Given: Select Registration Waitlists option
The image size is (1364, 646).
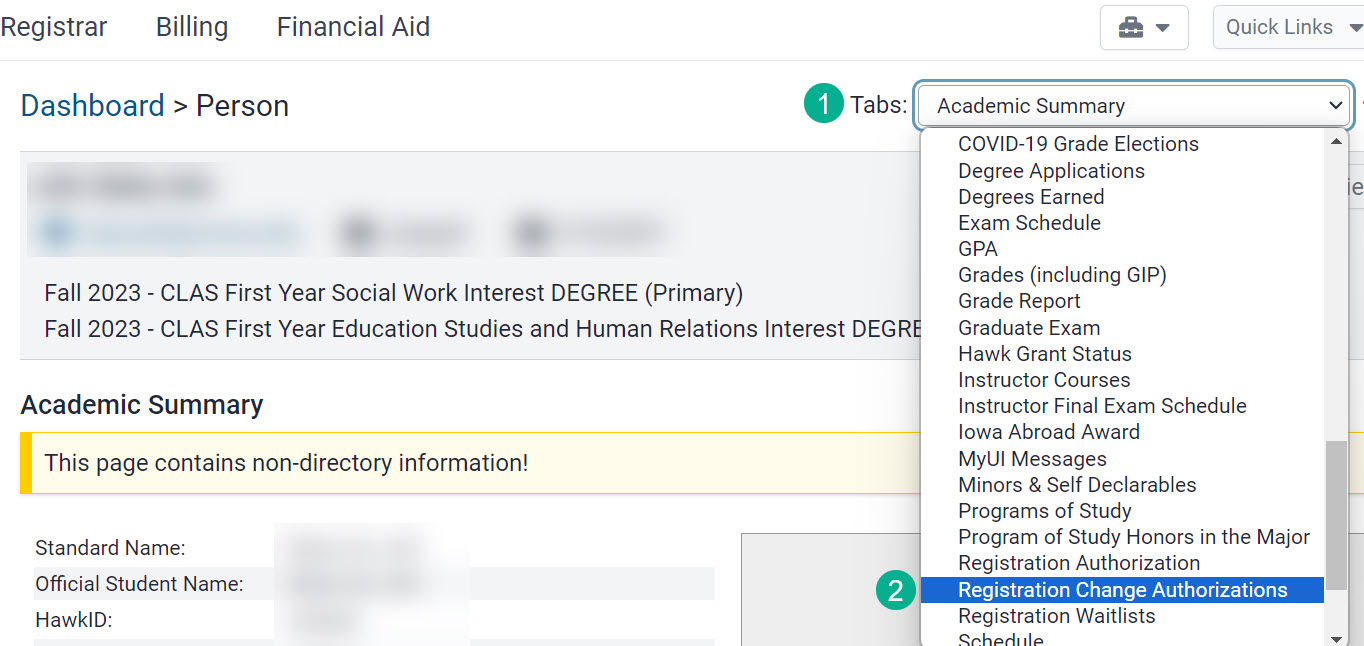Looking at the screenshot, I should [x=1056, y=616].
